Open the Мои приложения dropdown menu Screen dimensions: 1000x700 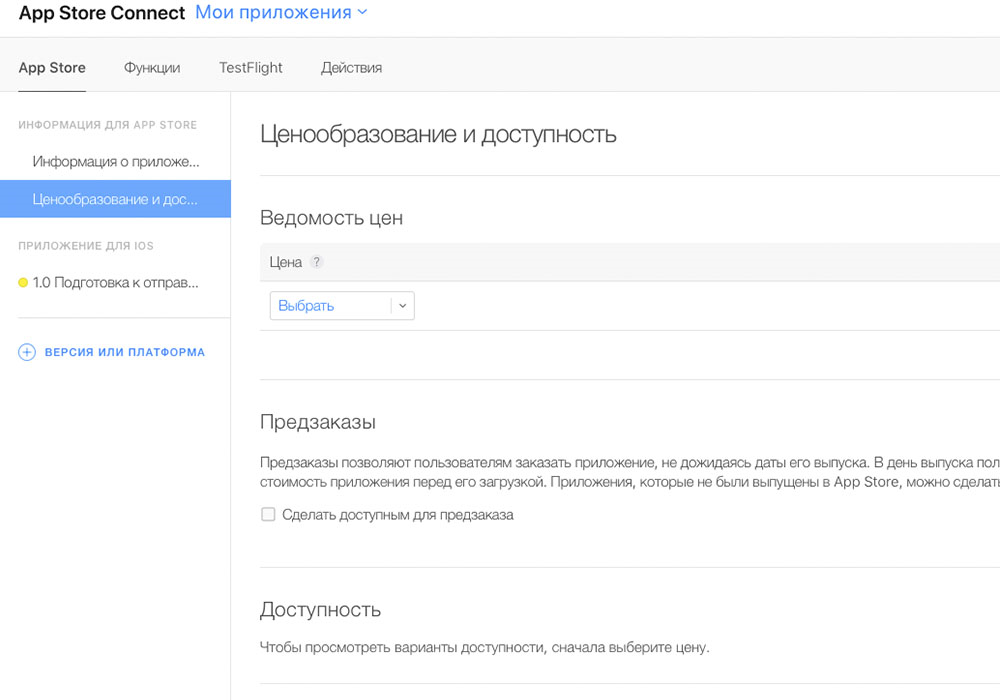click(281, 13)
